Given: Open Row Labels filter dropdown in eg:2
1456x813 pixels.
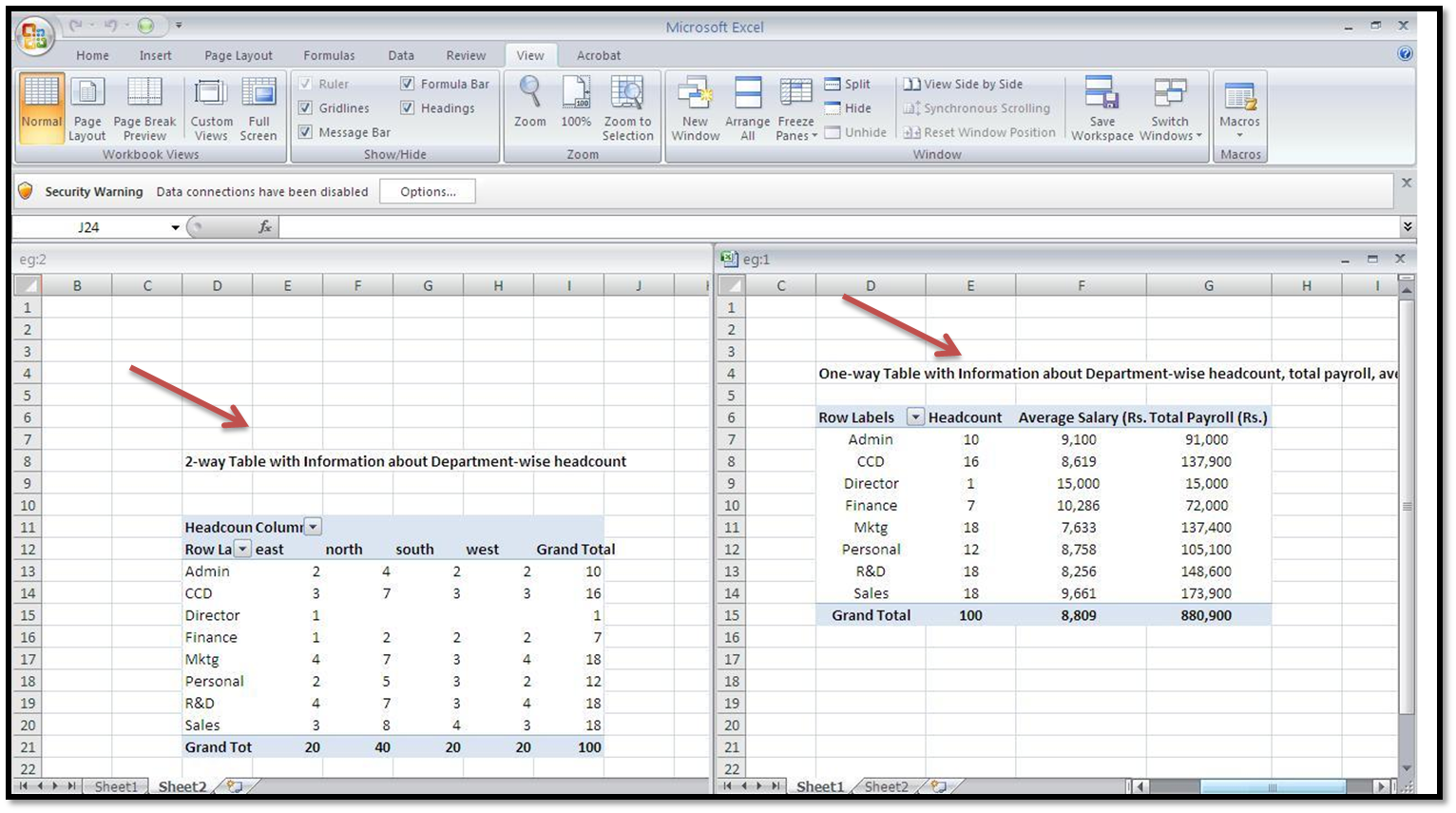Looking at the screenshot, I should 243,549.
